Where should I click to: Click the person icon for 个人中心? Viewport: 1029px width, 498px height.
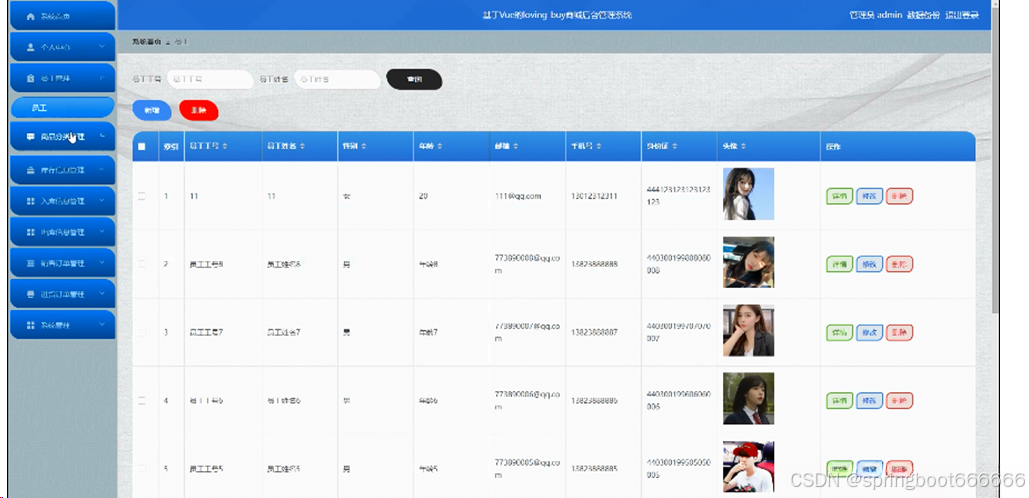coord(30,47)
